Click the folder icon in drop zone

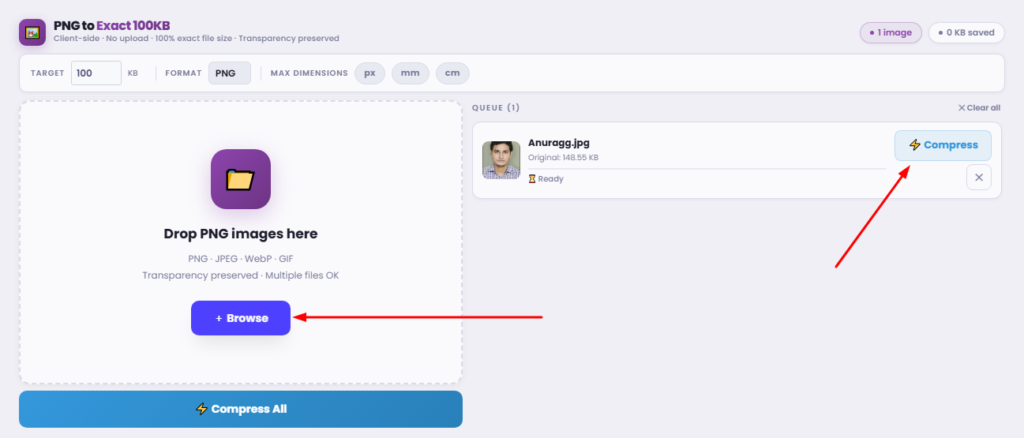pos(240,179)
